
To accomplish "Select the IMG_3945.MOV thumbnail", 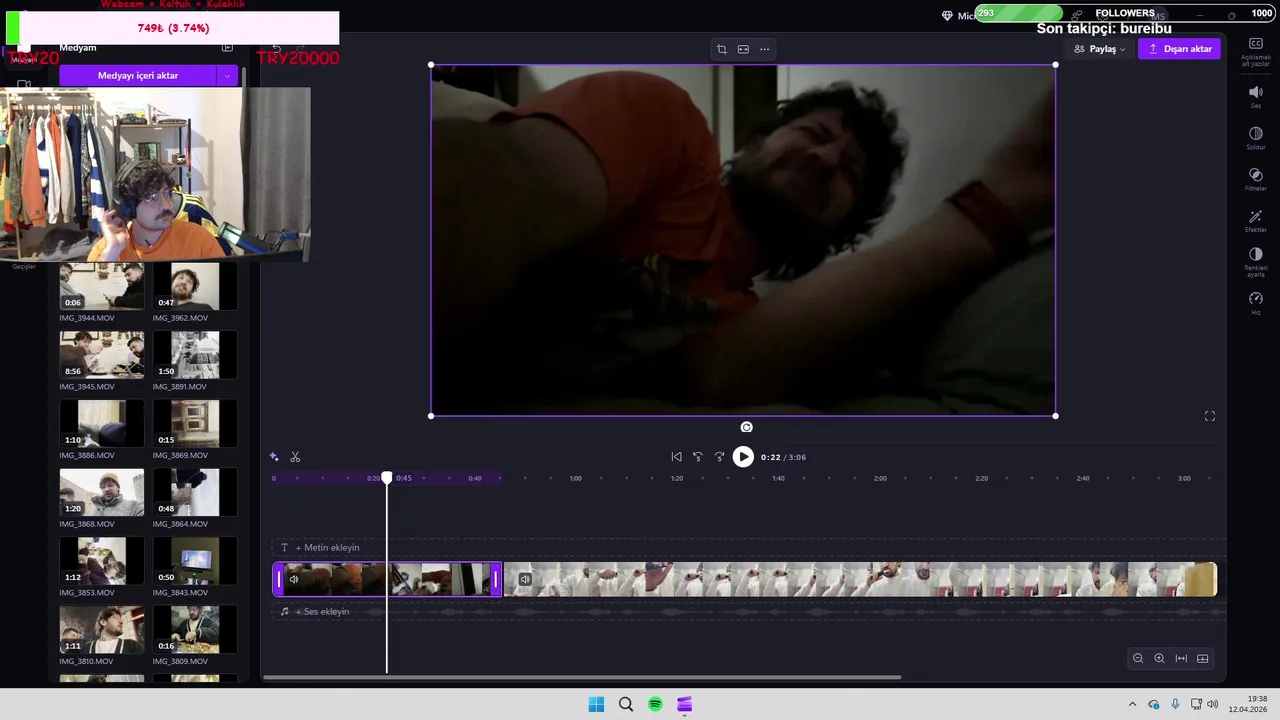I will [101, 355].
